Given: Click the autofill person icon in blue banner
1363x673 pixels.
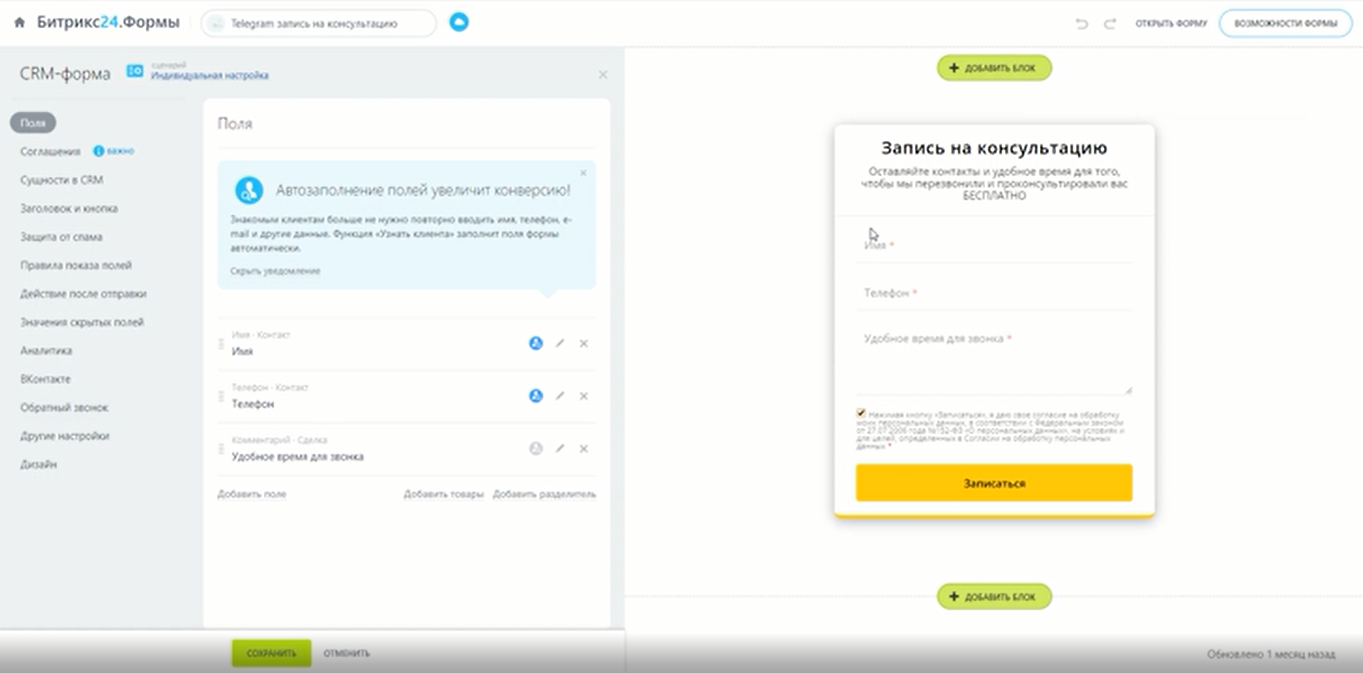Looking at the screenshot, I should (x=249, y=190).
